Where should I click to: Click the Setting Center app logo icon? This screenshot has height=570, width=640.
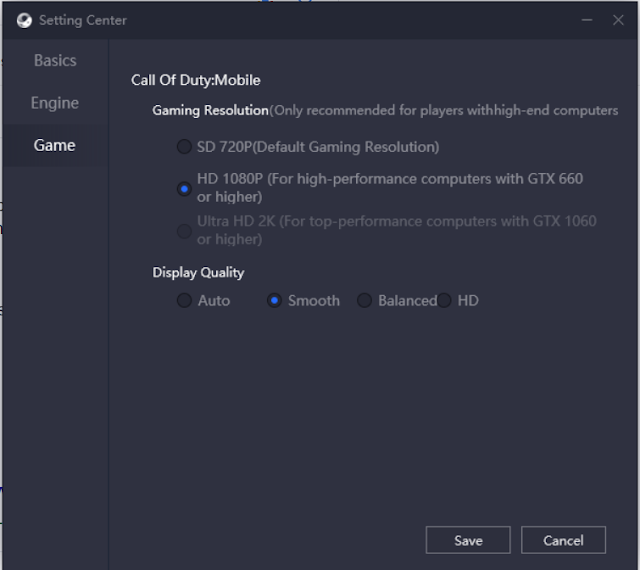click(x=24, y=20)
